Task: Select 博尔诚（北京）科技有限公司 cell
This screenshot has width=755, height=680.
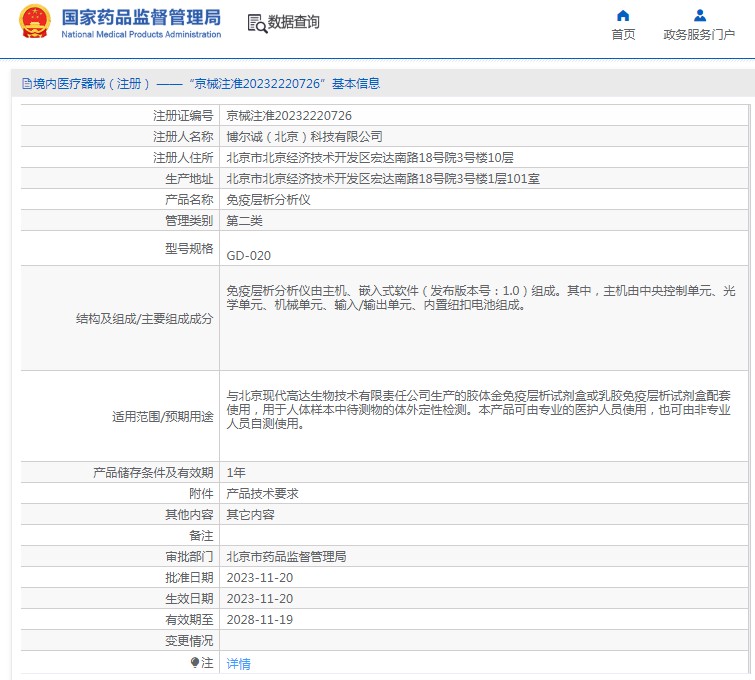Action: click(304, 137)
